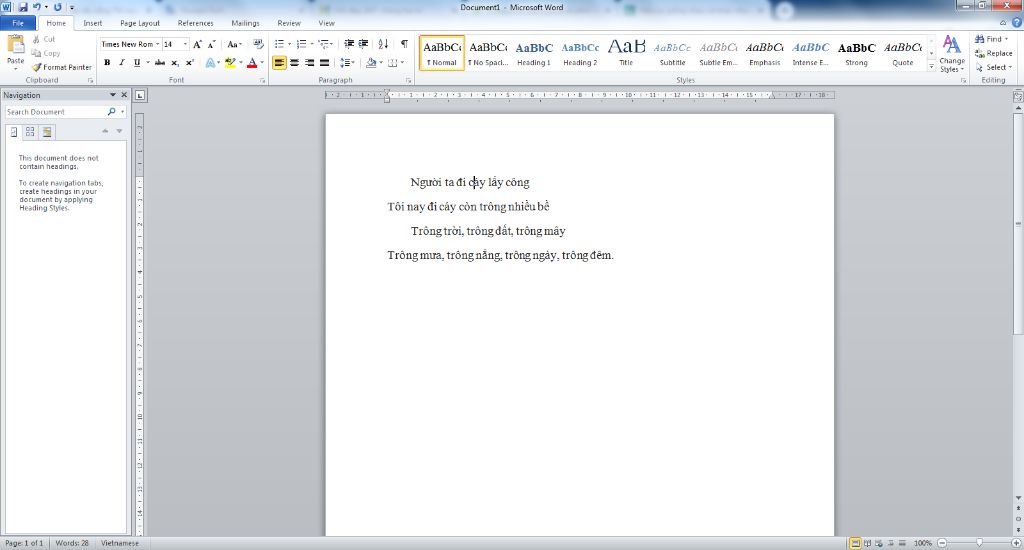1024x550 pixels.
Task: Apply subscript formatting
Action: pyautogui.click(x=175, y=63)
